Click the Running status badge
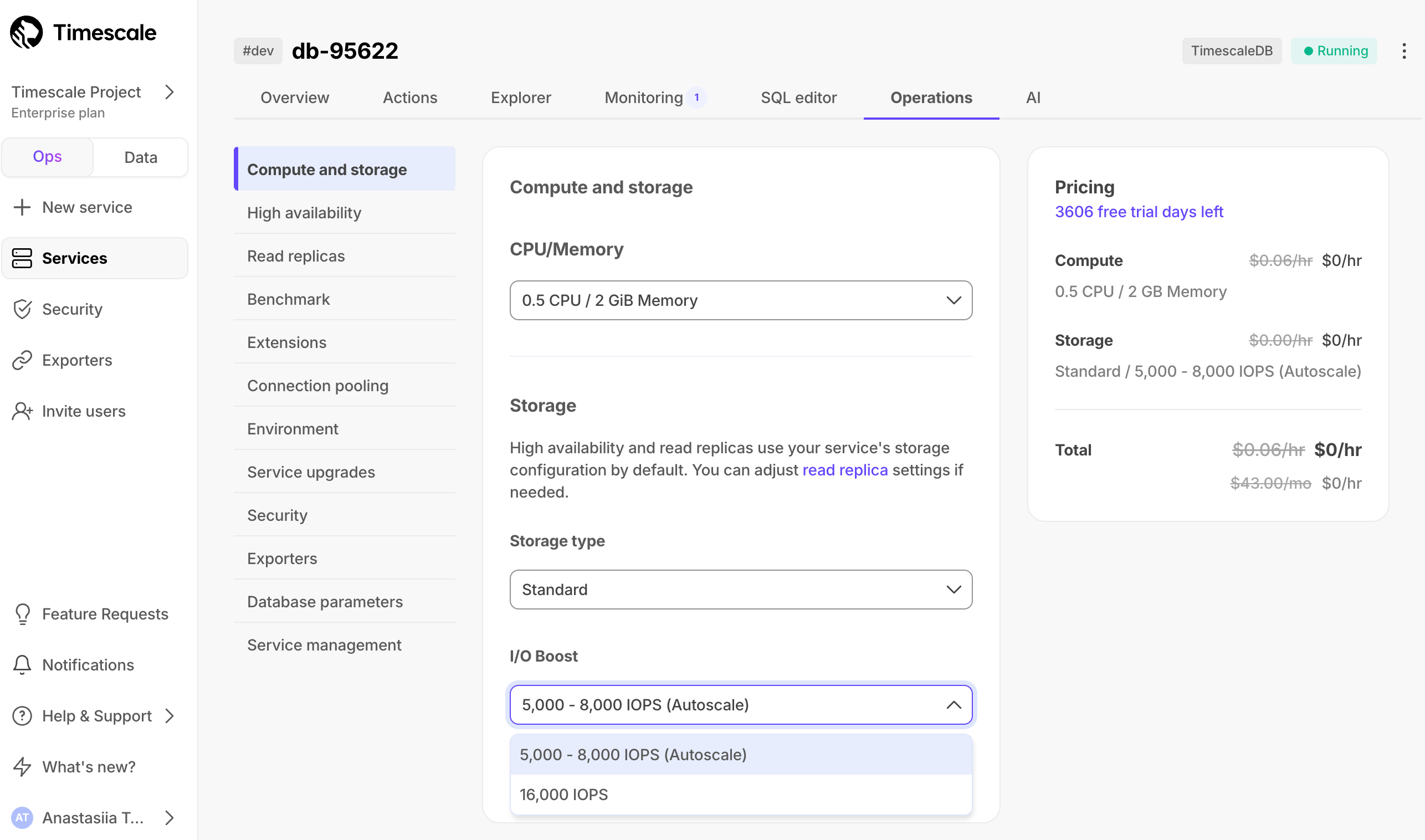 pos(1334,51)
